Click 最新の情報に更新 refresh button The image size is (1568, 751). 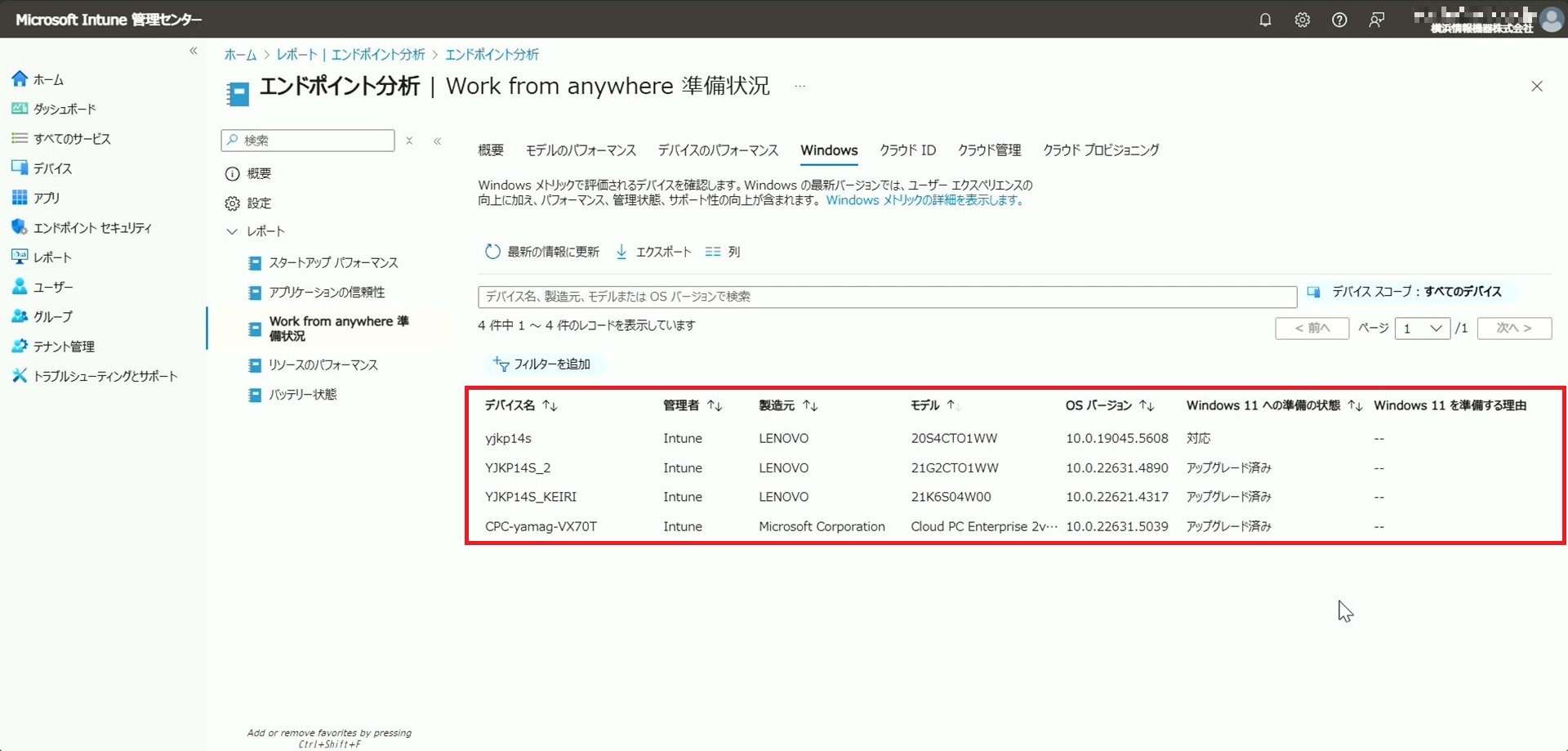coord(542,252)
